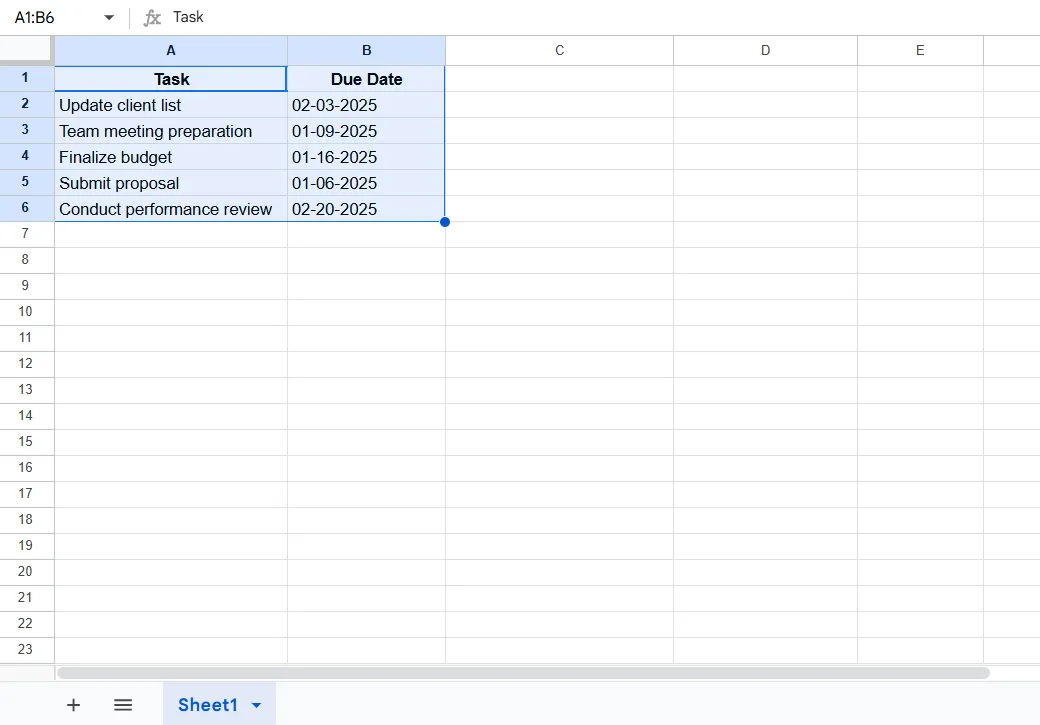Select row 7 header
Image resolution: width=1040 pixels, height=725 pixels.
pyautogui.click(x=26, y=234)
